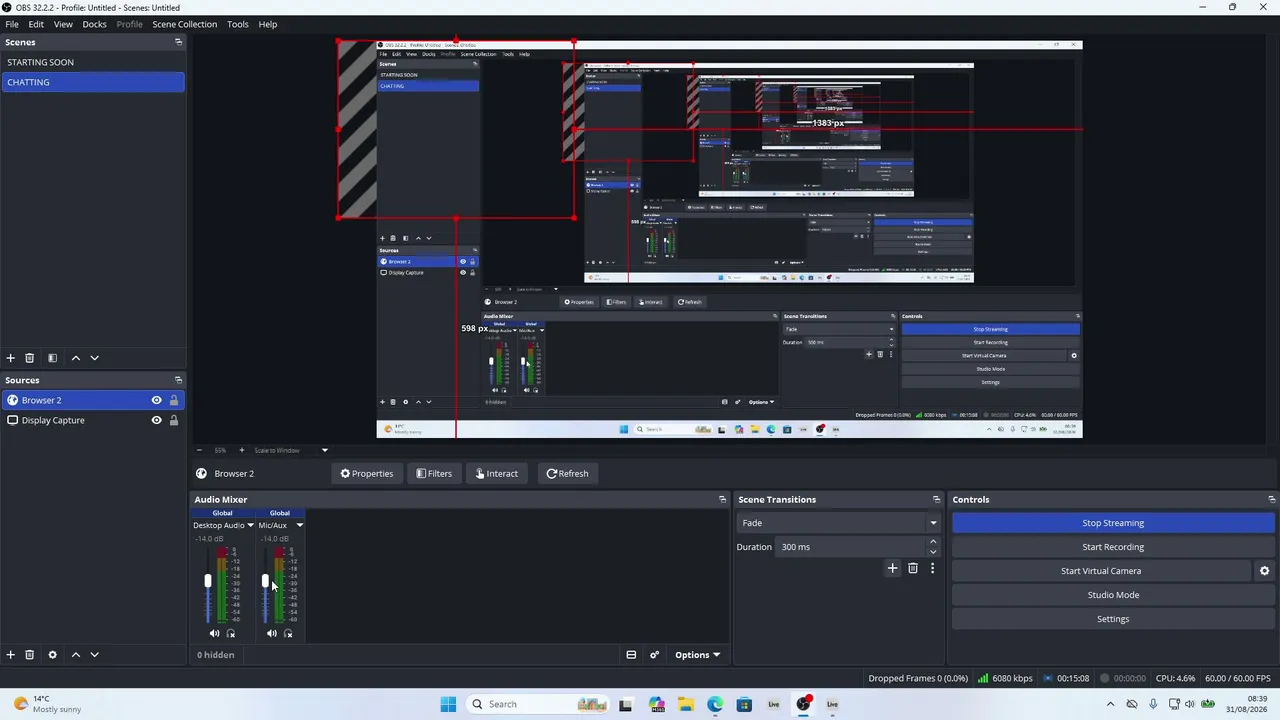Hide the Display Capture source with its eye icon

pyautogui.click(x=156, y=420)
